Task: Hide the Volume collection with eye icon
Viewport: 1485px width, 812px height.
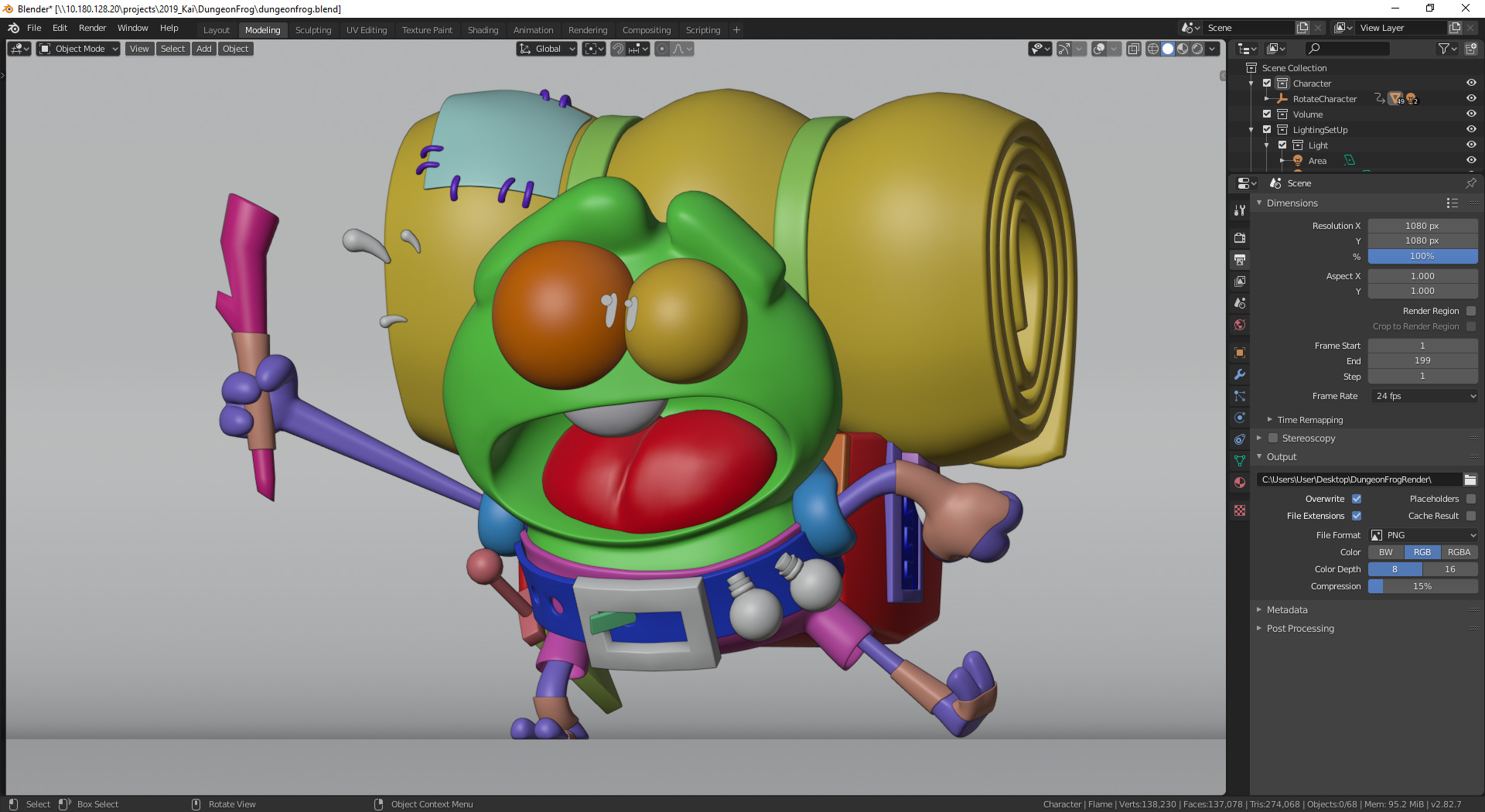Action: (x=1471, y=114)
